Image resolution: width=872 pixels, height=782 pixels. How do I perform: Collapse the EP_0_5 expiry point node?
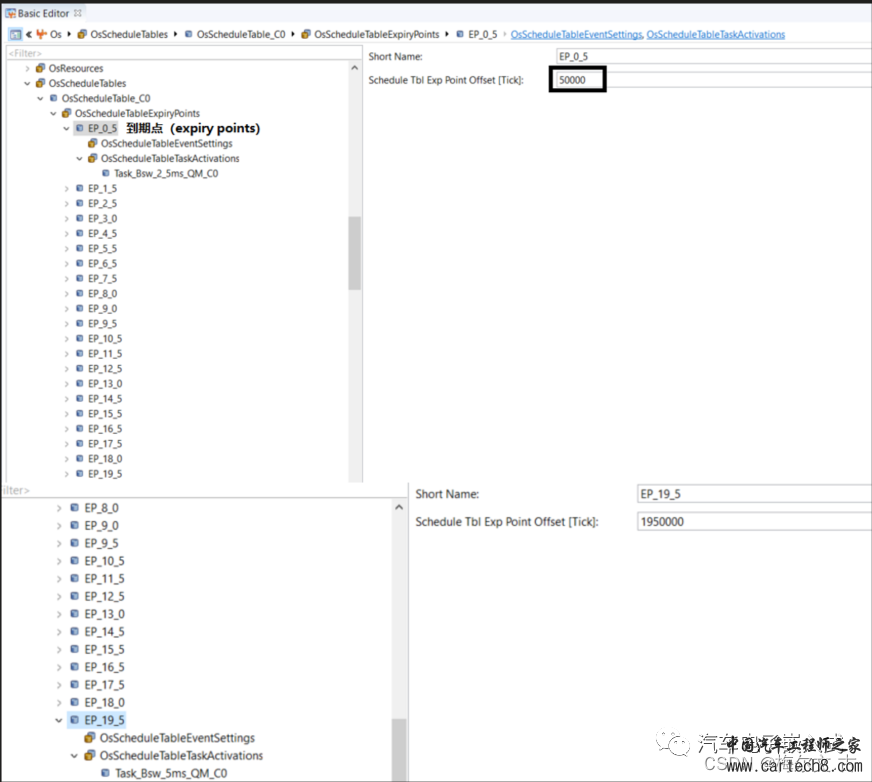(x=66, y=128)
